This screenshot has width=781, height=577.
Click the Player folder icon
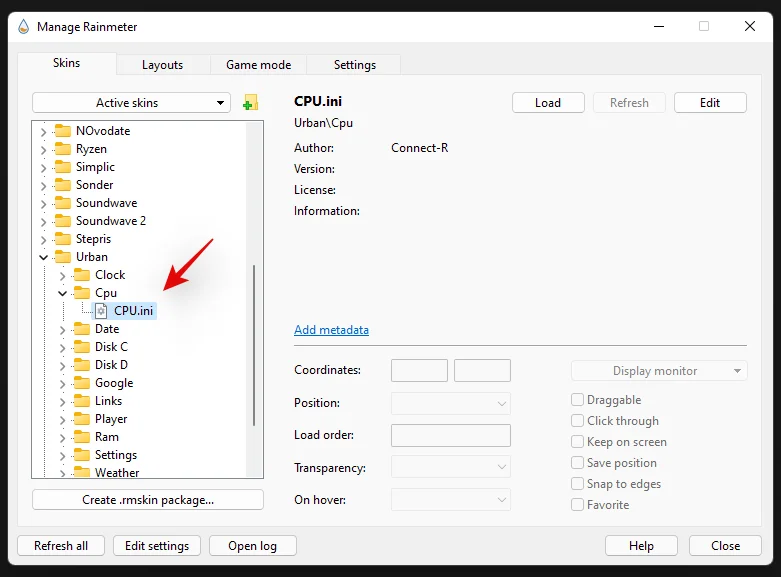coord(82,419)
